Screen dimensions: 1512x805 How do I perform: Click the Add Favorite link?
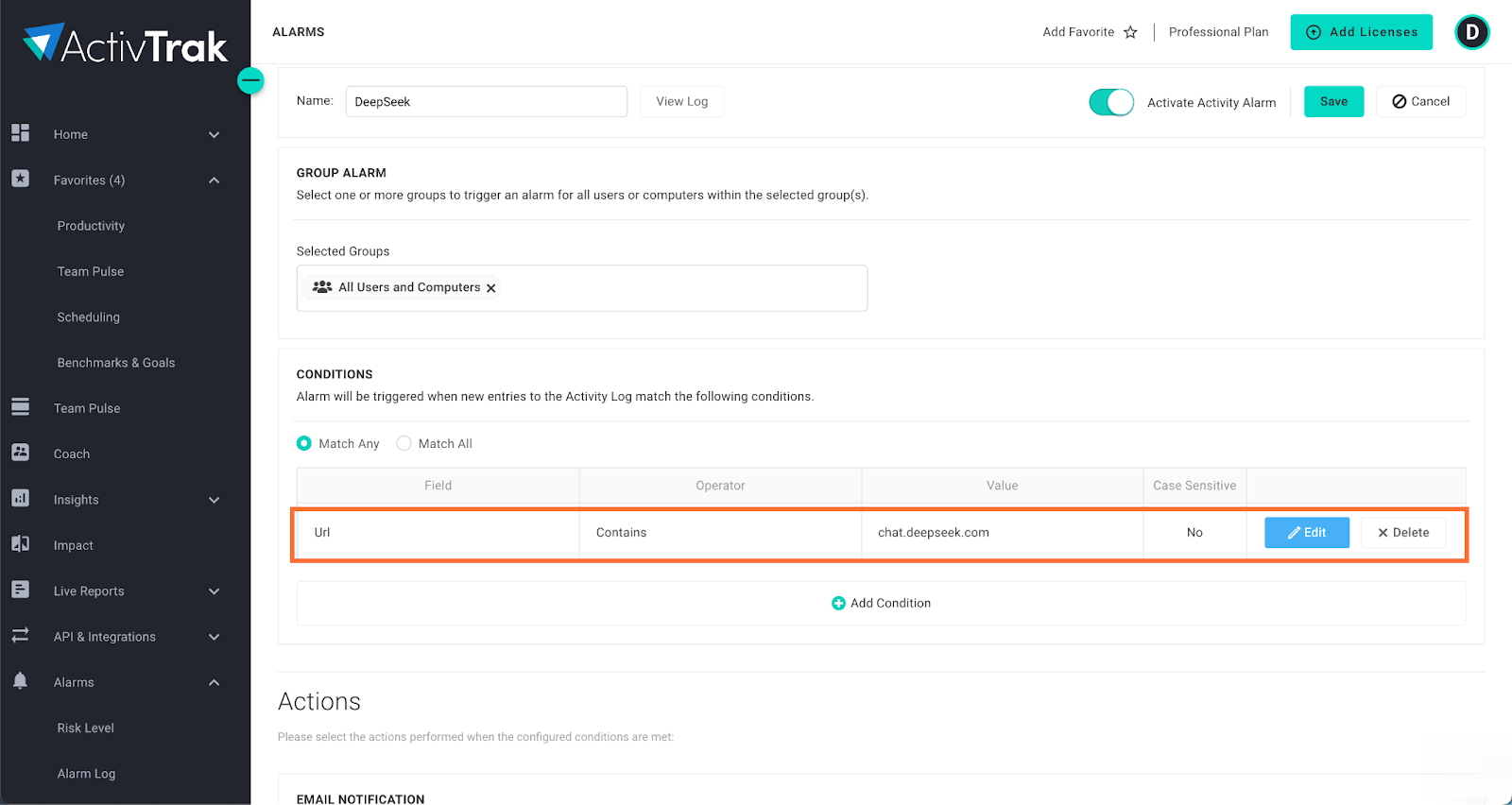click(x=1078, y=32)
